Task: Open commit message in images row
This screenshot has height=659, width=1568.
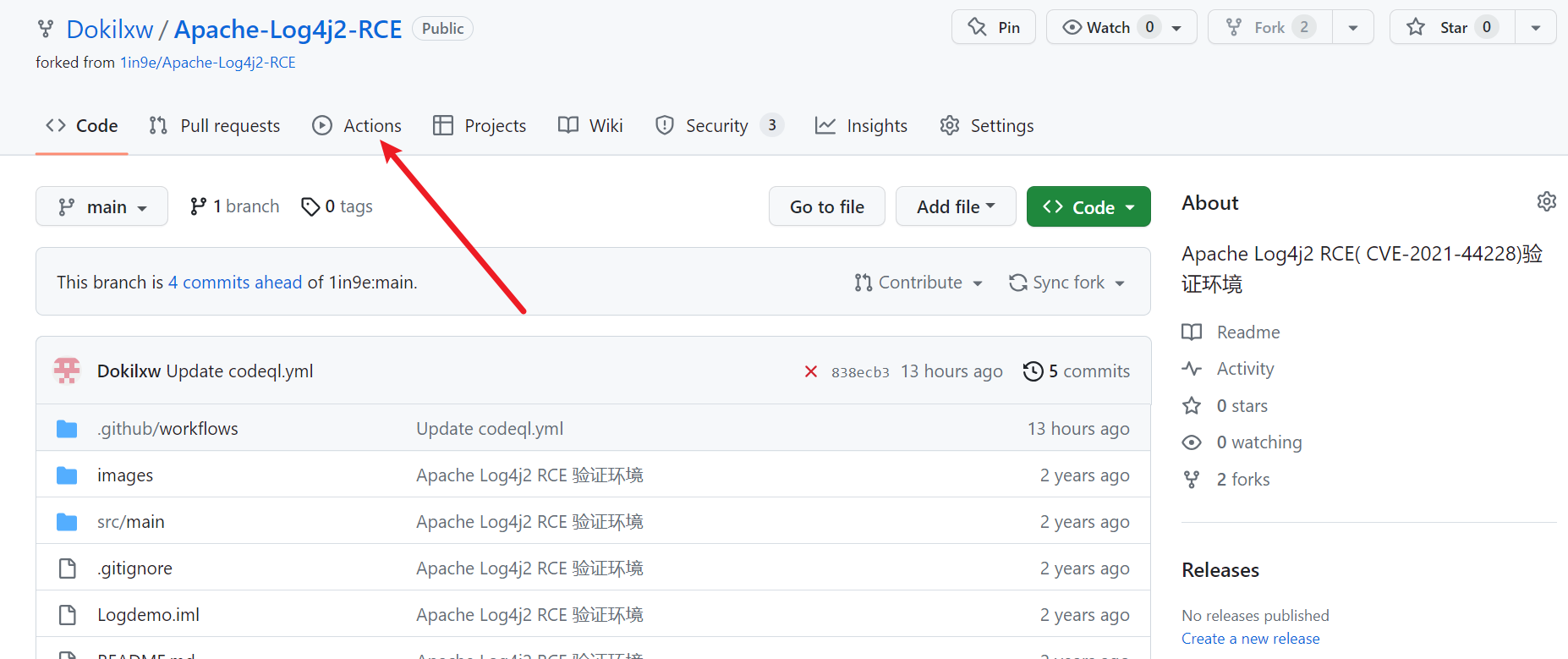Action: click(529, 475)
